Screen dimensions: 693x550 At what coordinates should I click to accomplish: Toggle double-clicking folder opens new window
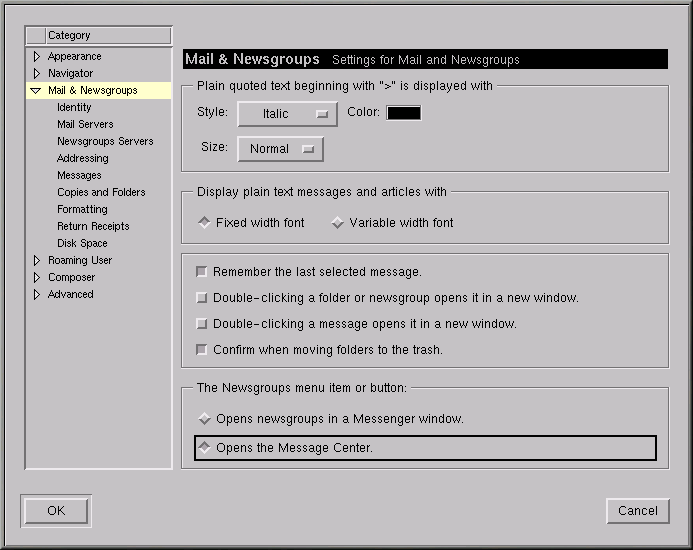pyautogui.click(x=202, y=298)
